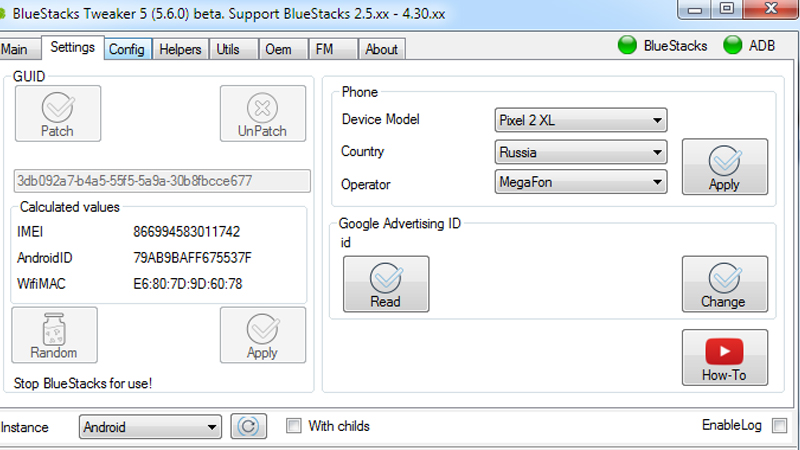Minimize the BlueStacks Tweaker window
Screen dimensions: 800x450
click(695, 10)
